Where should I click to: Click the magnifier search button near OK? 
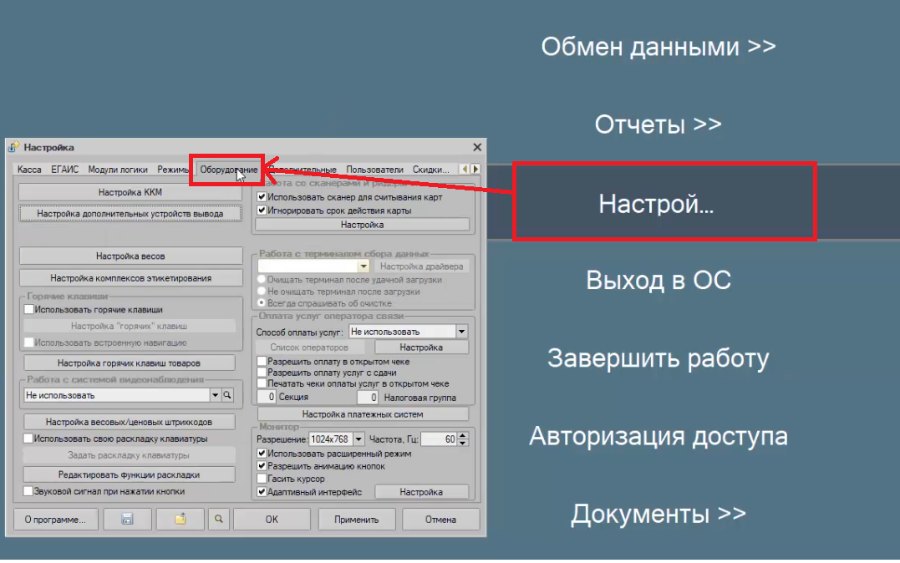[x=219, y=519]
